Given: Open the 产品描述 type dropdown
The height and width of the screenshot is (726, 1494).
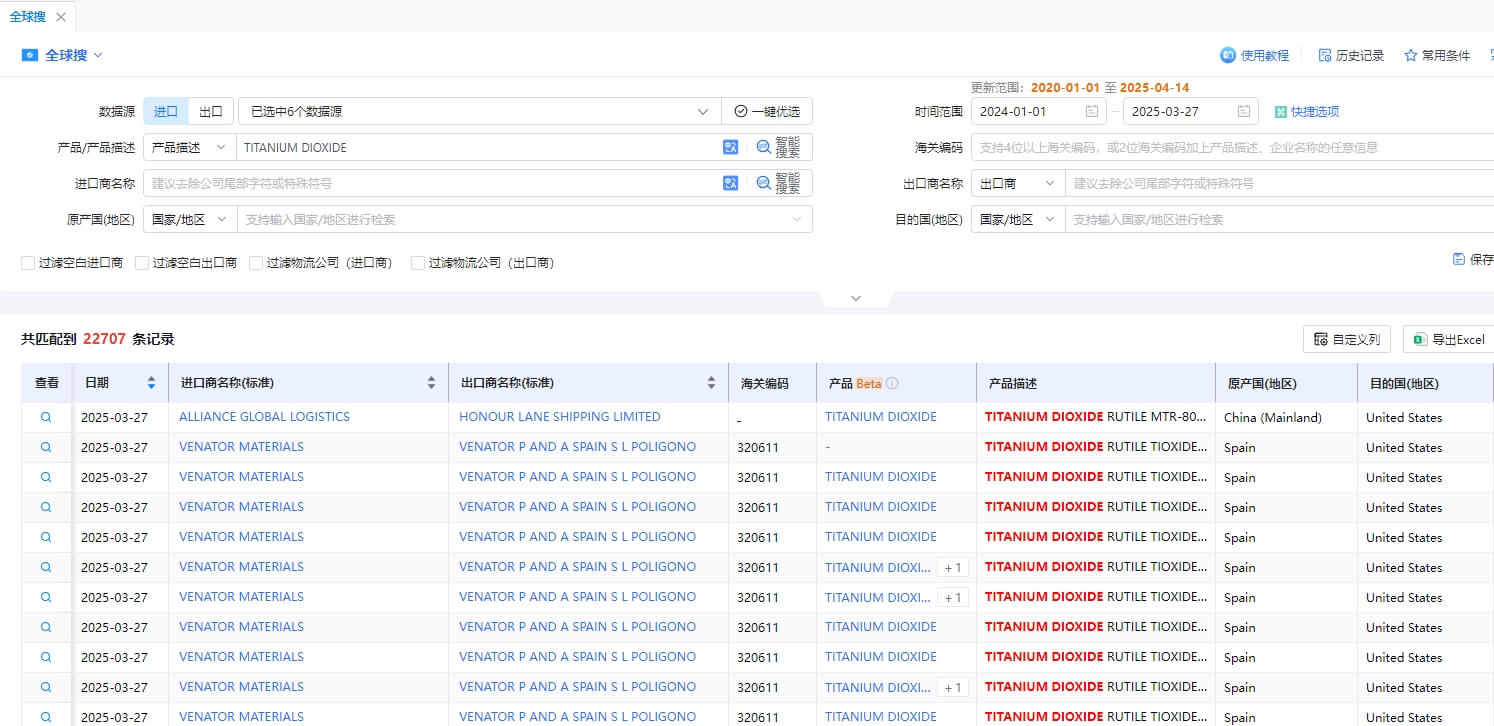Looking at the screenshot, I should pos(190,147).
